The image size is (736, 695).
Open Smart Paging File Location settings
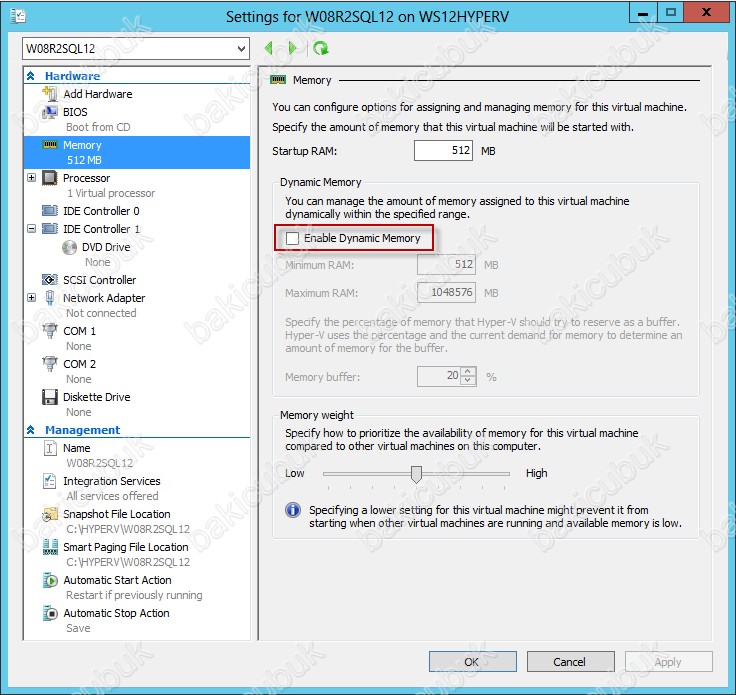pyautogui.click(x=126, y=547)
